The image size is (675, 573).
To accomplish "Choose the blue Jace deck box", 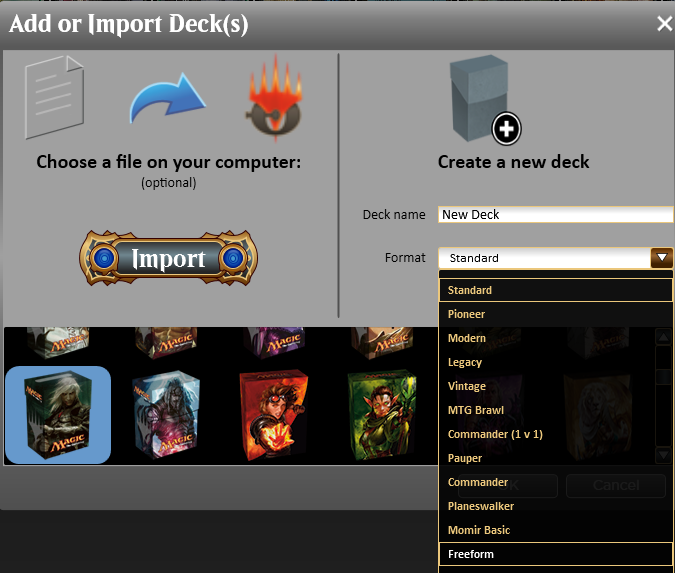I will 166,415.
